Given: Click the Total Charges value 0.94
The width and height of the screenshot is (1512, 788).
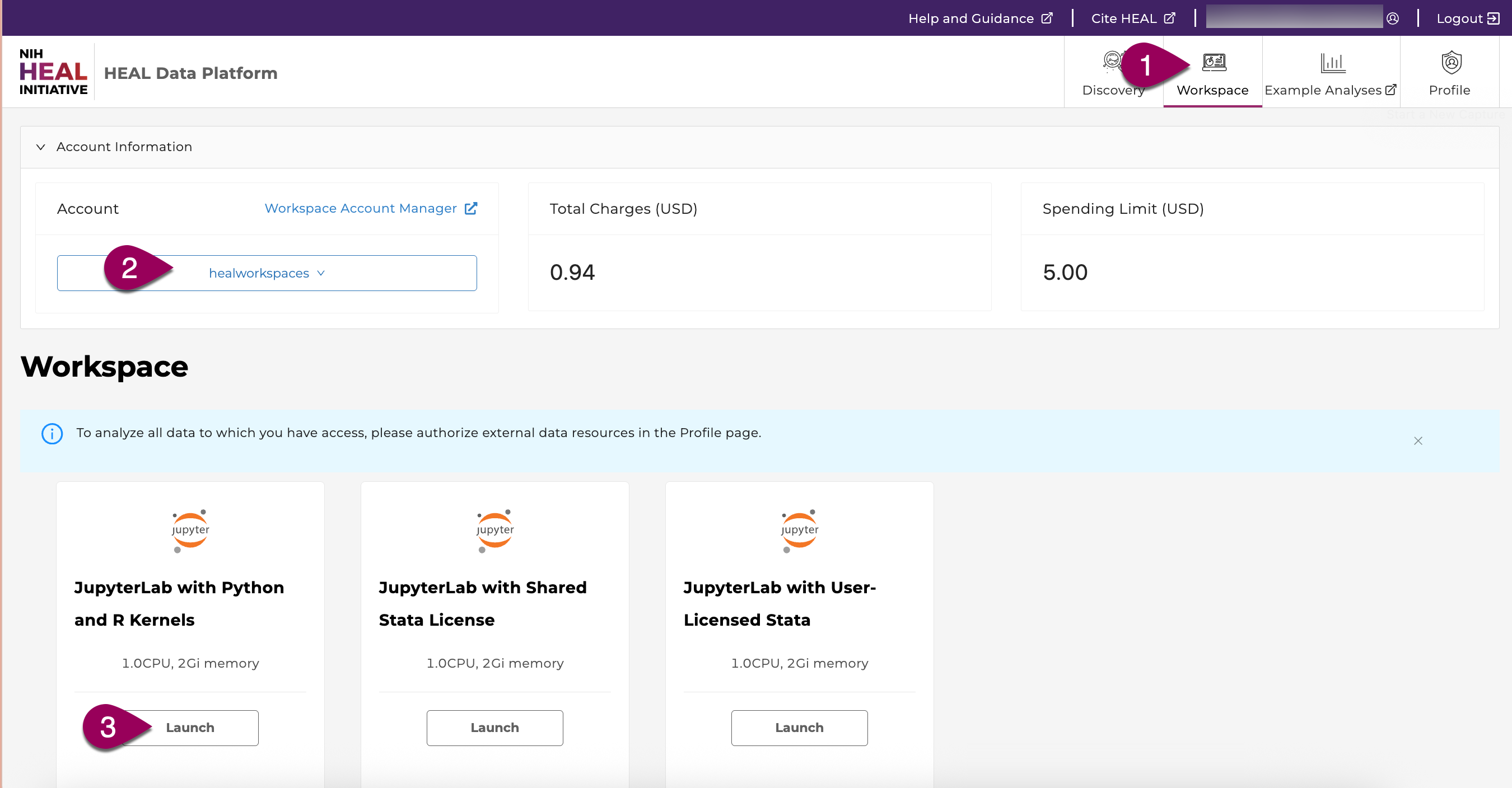Looking at the screenshot, I should [x=572, y=272].
